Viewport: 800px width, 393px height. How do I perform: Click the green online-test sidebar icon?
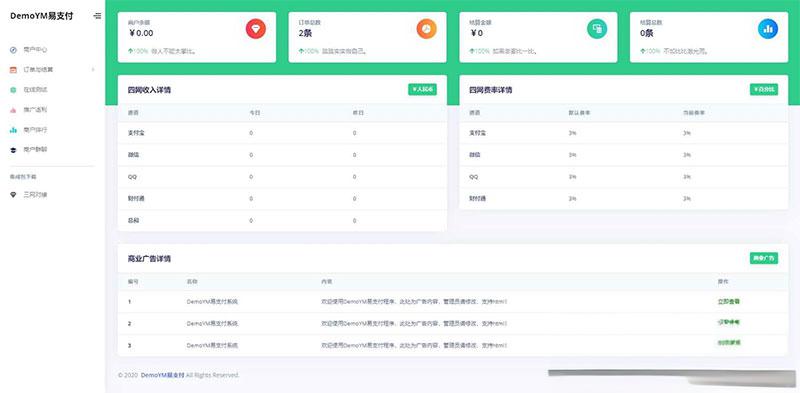(x=13, y=90)
